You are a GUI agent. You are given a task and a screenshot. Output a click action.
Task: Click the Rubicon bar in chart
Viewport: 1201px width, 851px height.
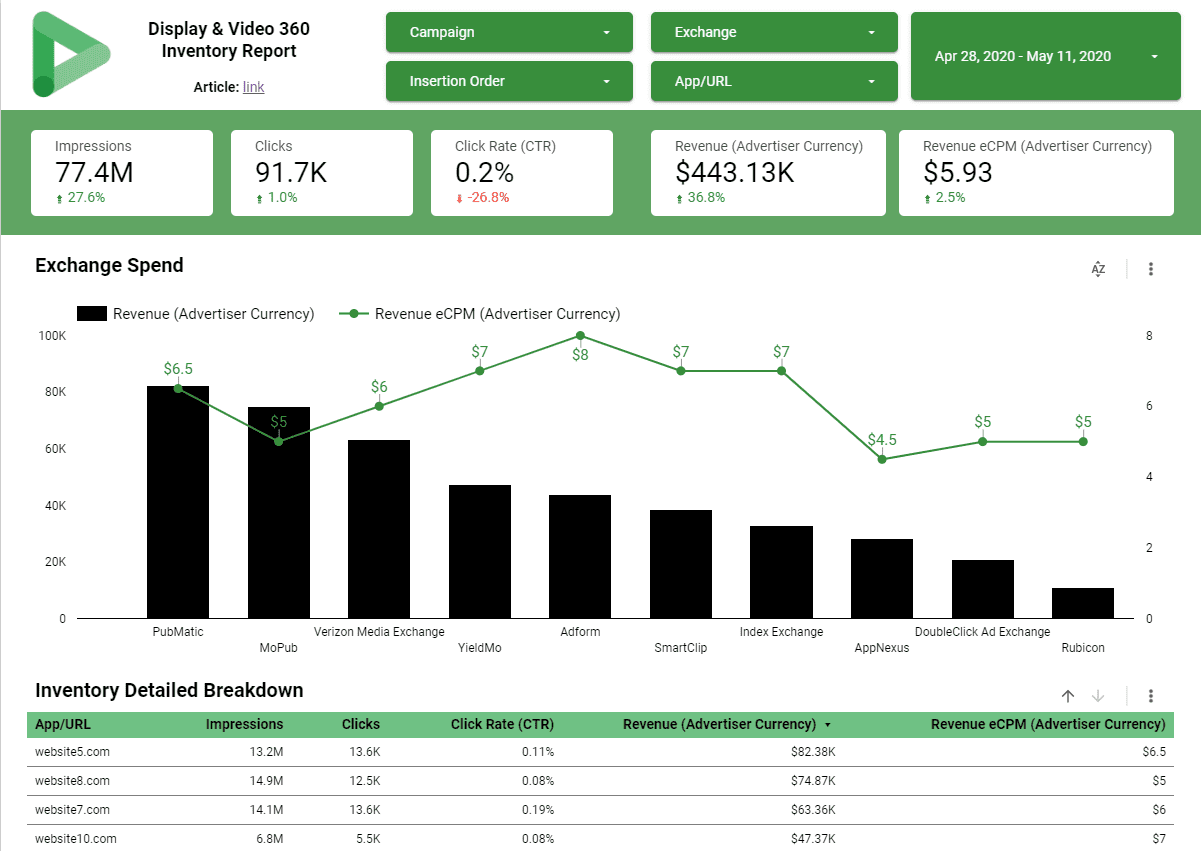(1083, 603)
